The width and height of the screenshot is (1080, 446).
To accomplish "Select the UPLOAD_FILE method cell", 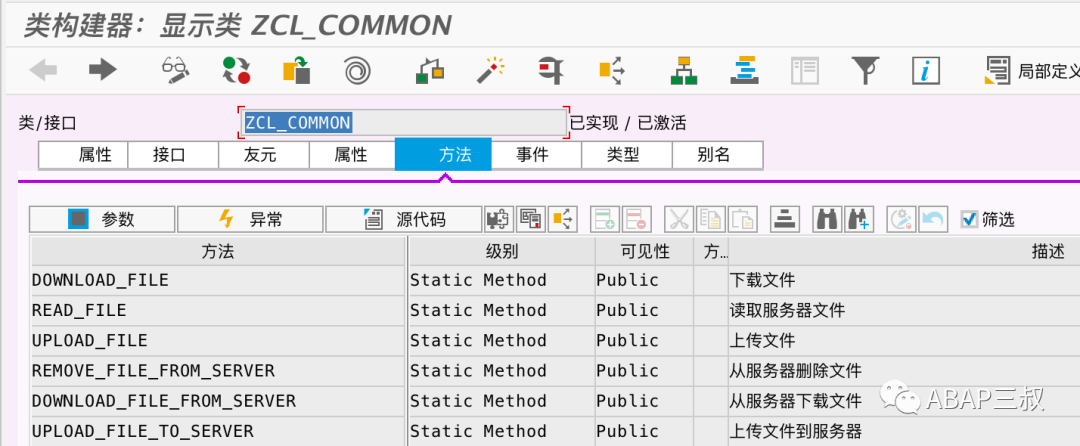I will (218, 341).
